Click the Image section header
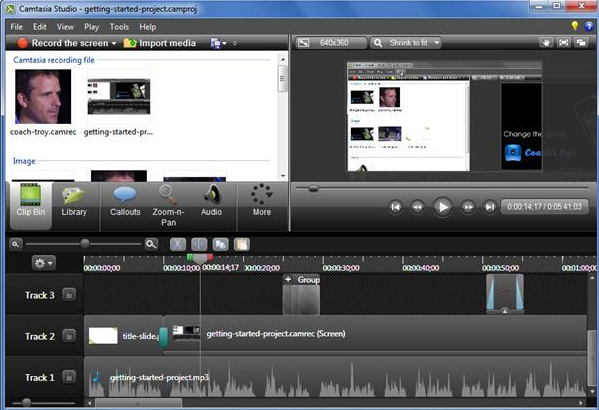 click(24, 161)
